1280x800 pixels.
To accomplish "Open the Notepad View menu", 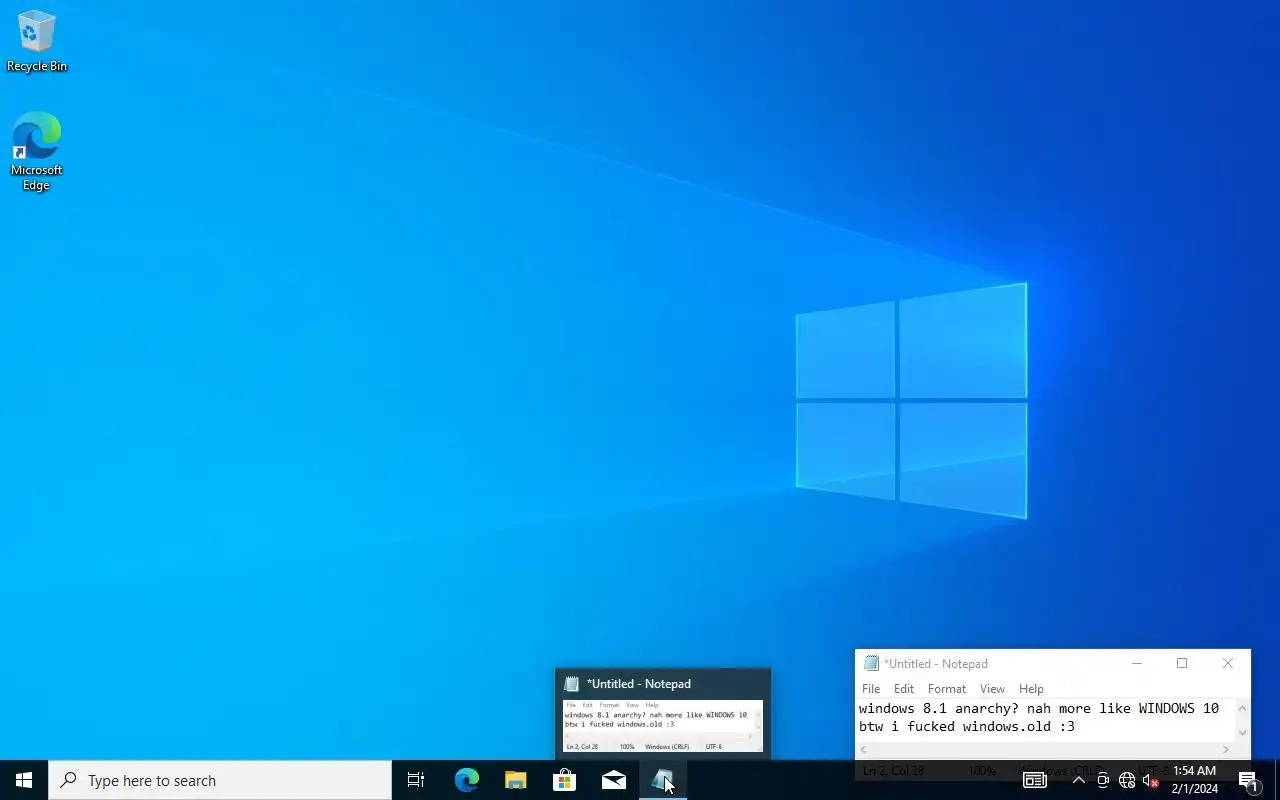I will point(992,689).
